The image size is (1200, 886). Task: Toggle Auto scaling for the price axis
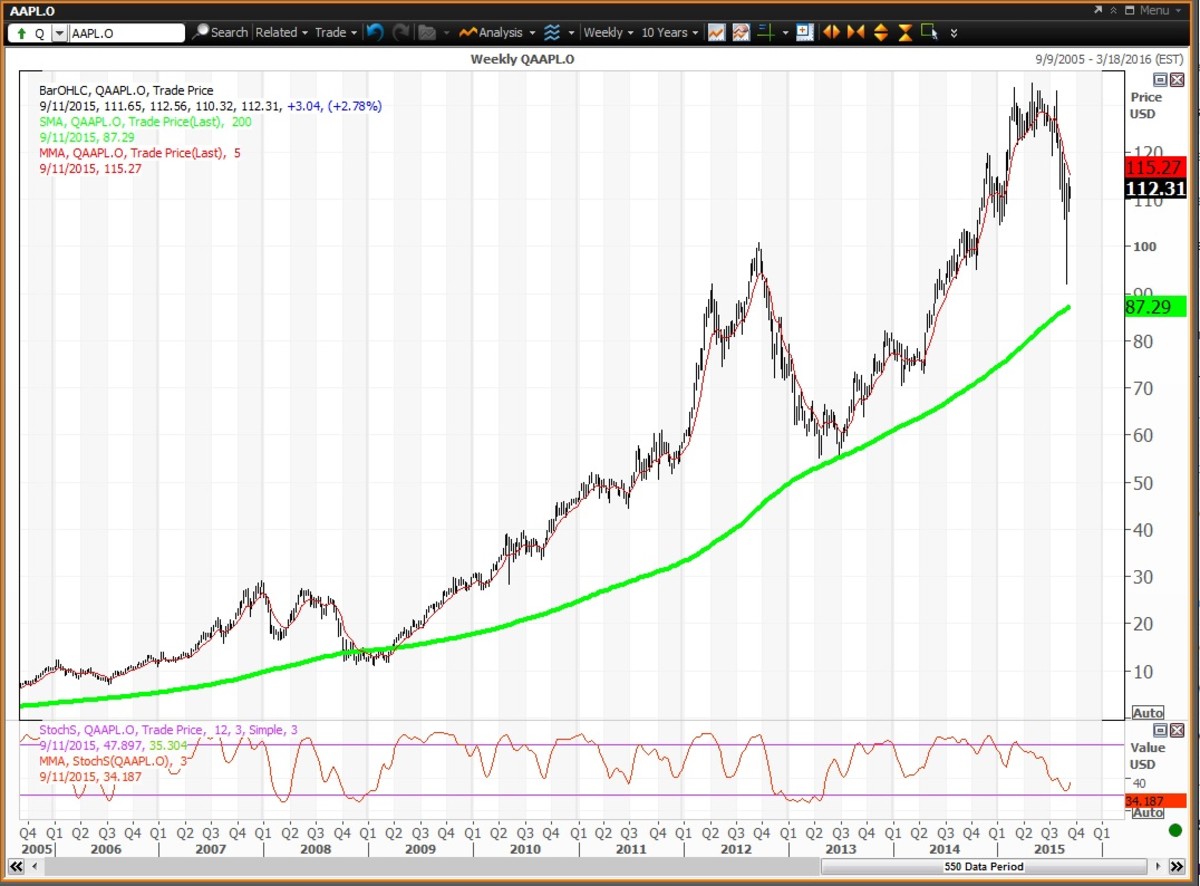pyautogui.click(x=1148, y=712)
